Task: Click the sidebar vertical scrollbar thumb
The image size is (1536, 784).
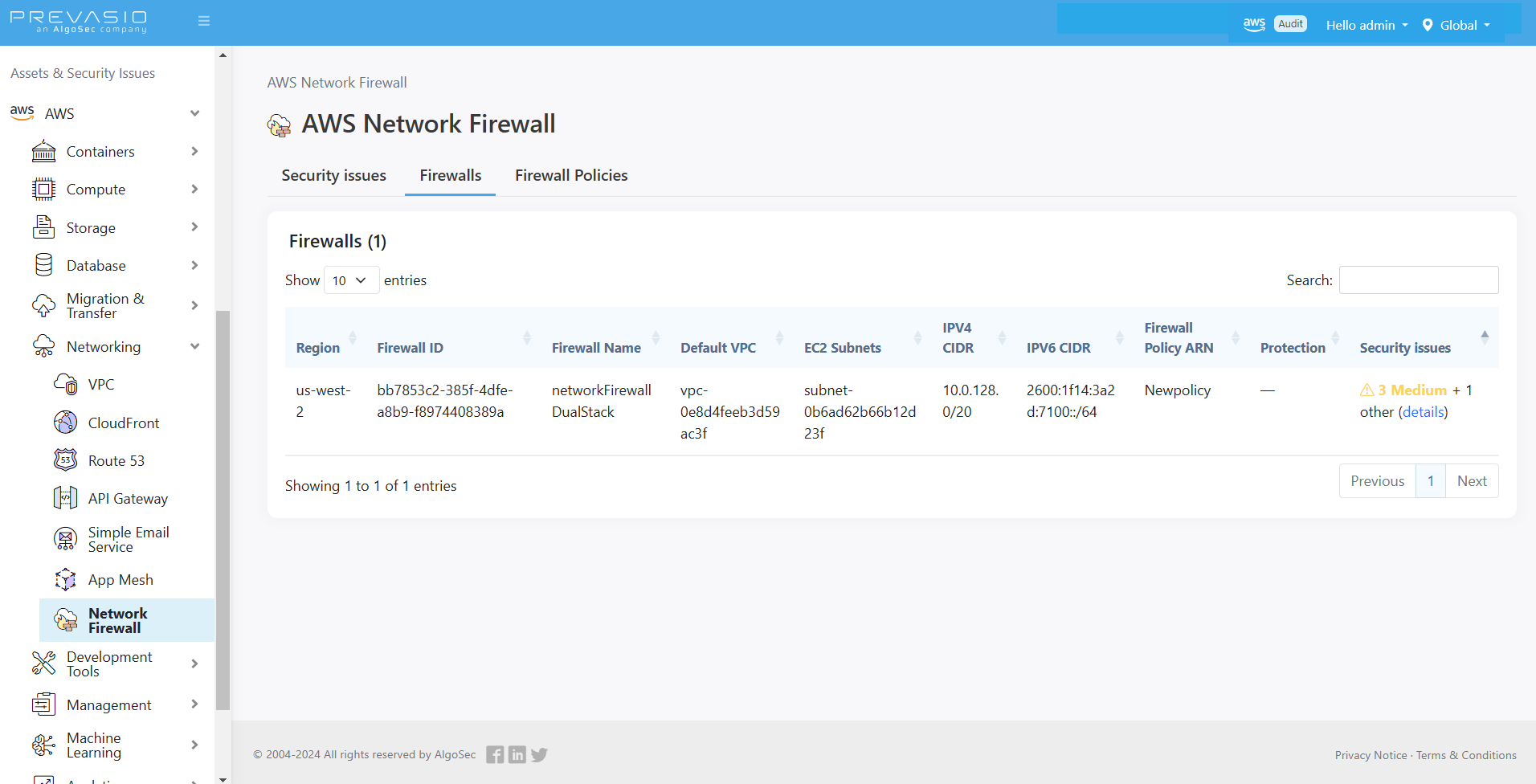Action: click(223, 510)
